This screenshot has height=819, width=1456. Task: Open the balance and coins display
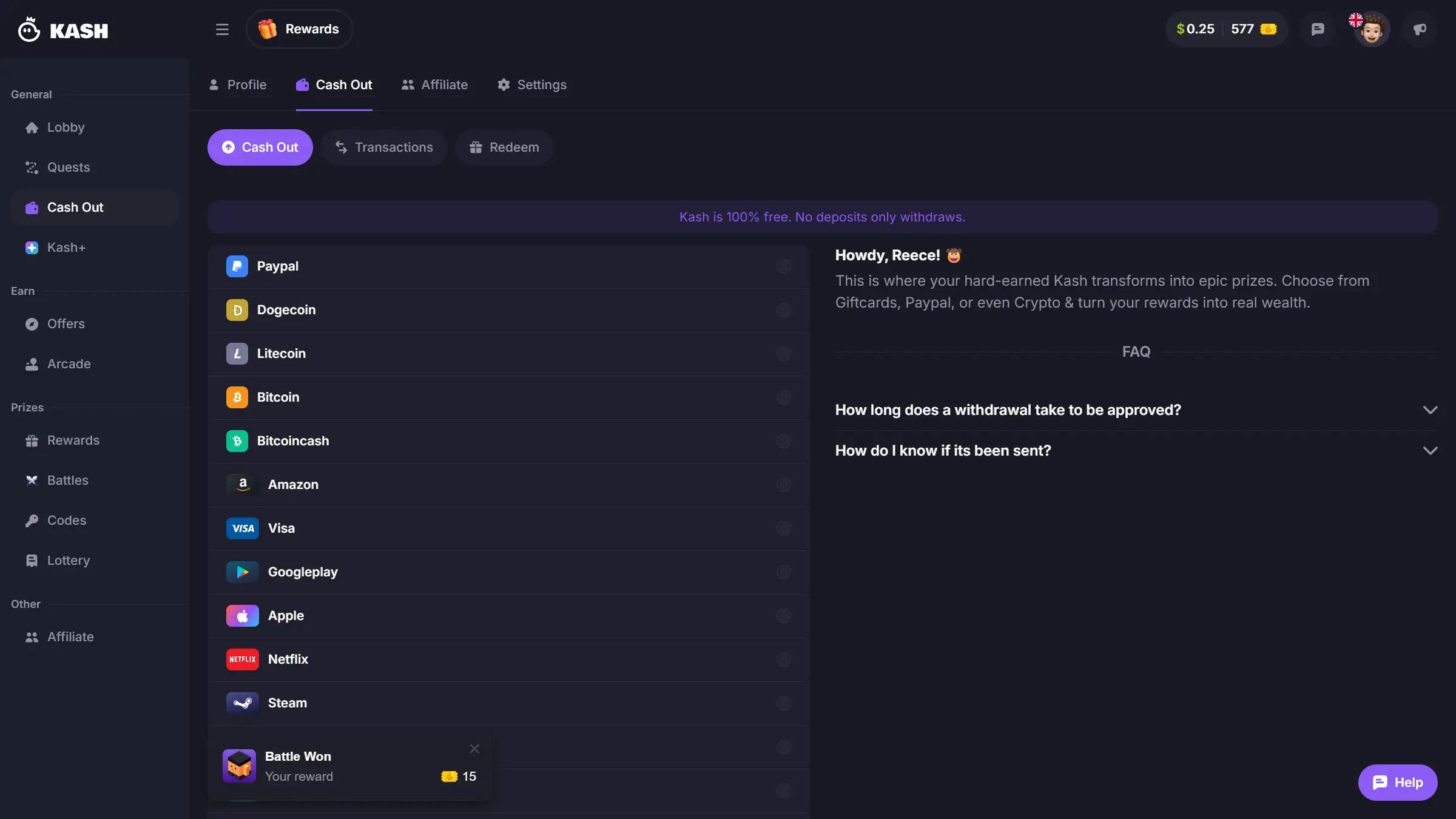pos(1227,29)
